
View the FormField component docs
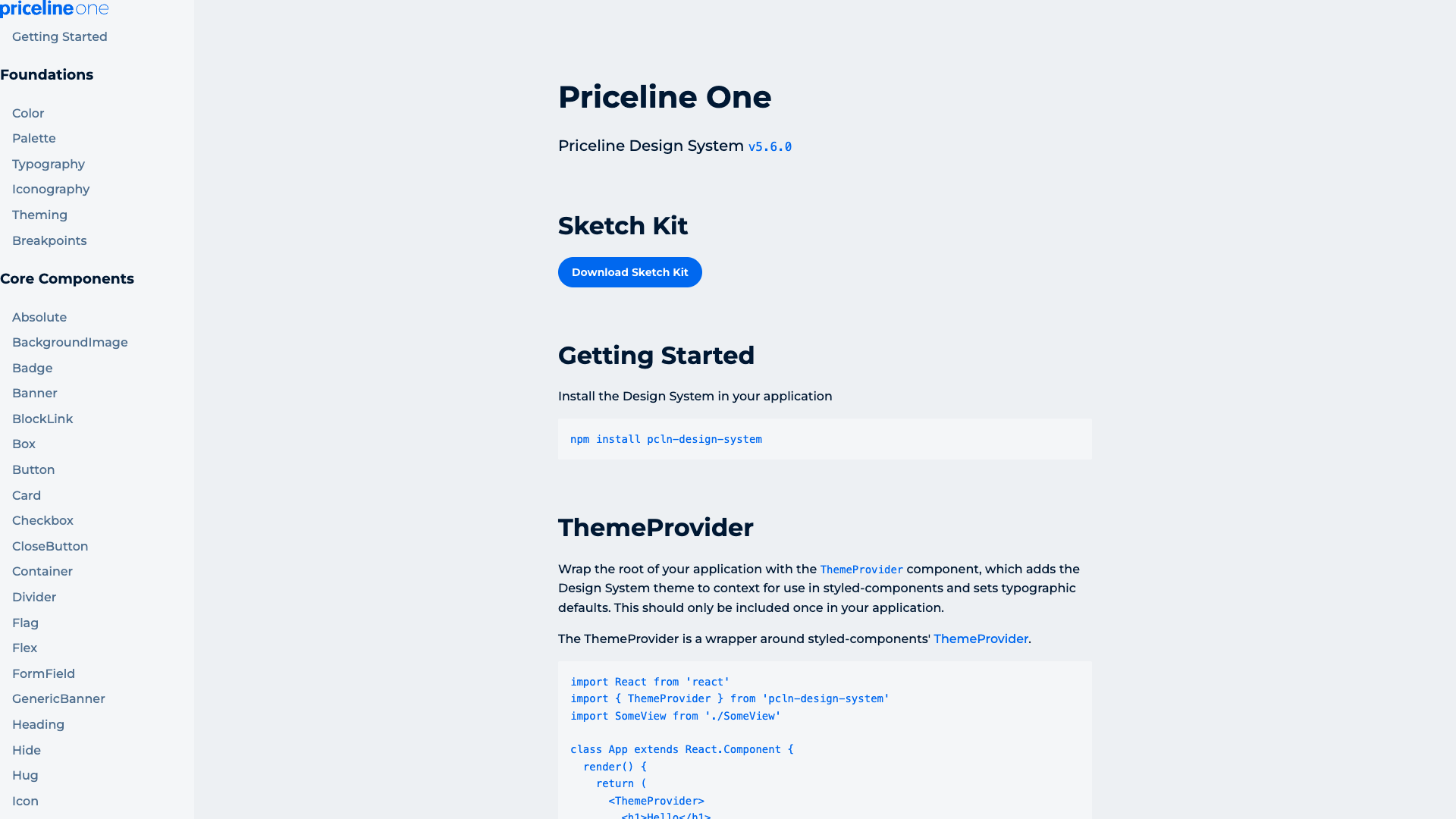coord(43,673)
